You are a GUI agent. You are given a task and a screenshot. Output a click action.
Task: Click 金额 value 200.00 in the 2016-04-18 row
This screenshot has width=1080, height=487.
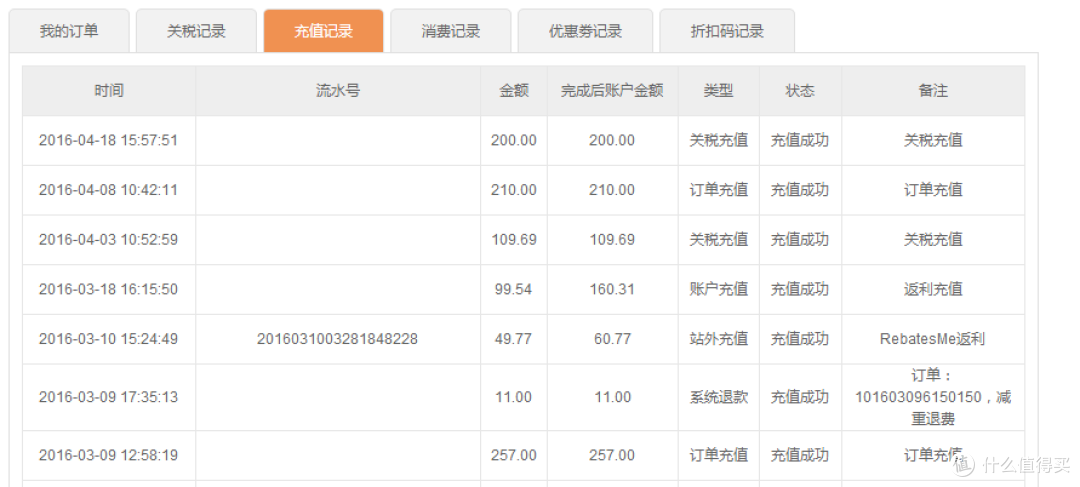click(514, 141)
